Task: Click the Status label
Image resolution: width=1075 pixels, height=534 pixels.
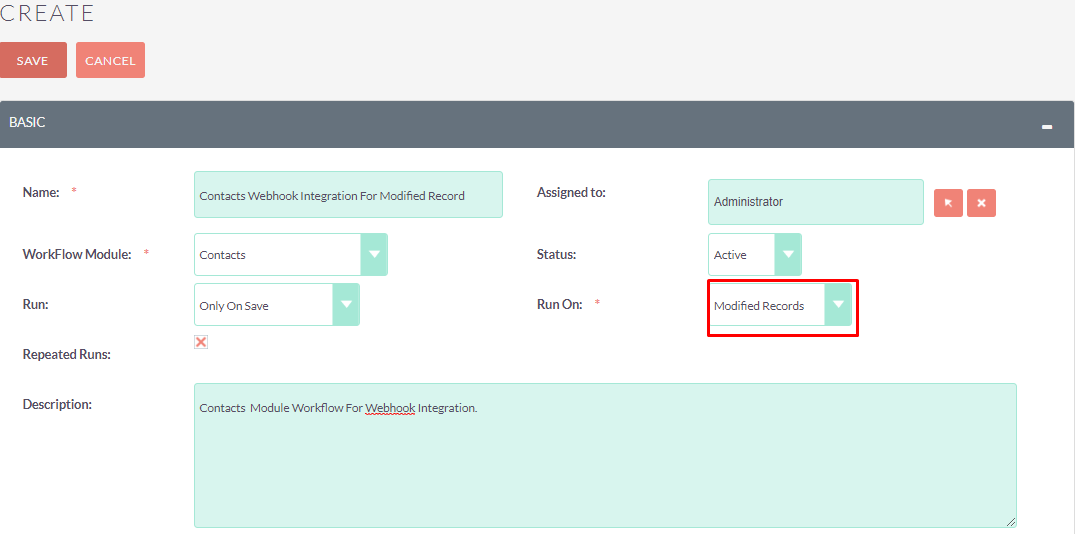Action: 556,254
